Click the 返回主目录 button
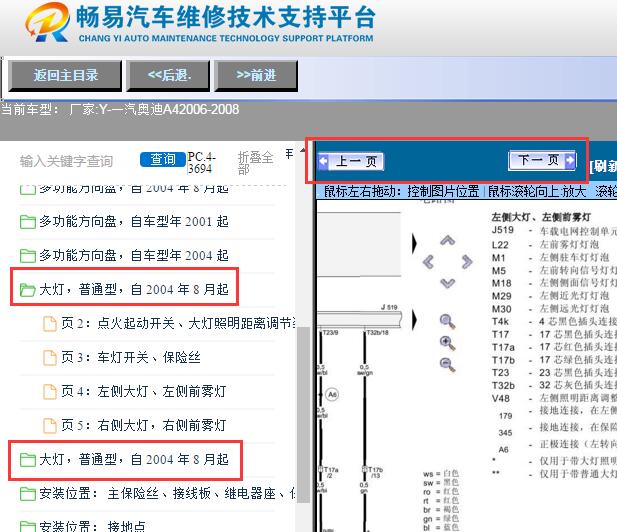 pos(65,76)
